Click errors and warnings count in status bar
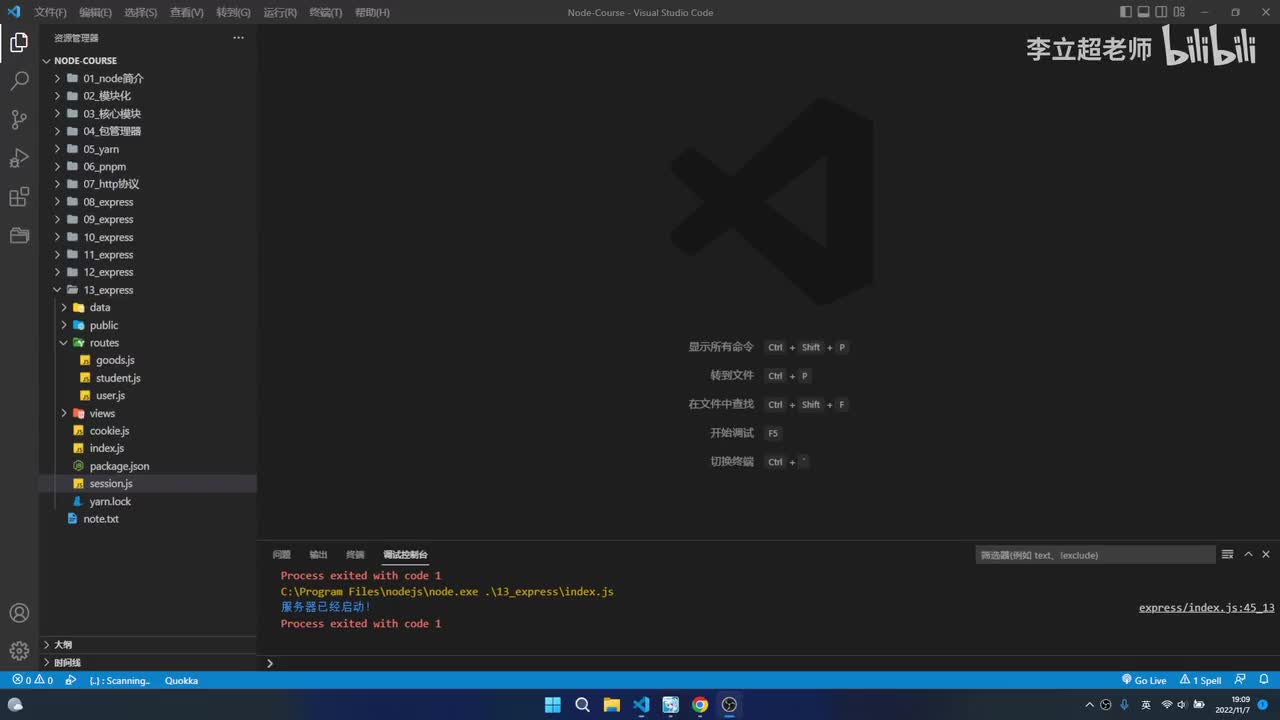Image resolution: width=1280 pixels, height=720 pixels. click(x=33, y=680)
